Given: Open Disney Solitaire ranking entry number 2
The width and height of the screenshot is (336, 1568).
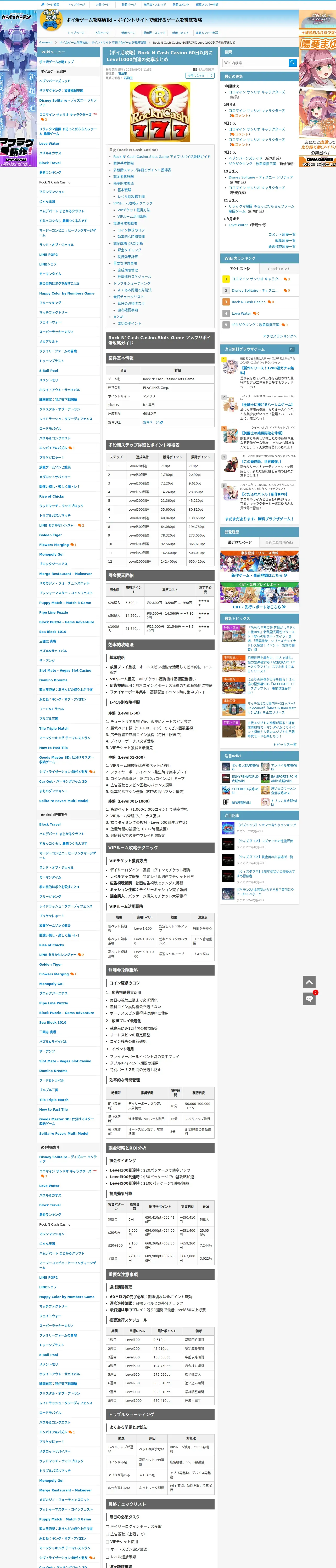Looking at the screenshot, I should point(255,290).
